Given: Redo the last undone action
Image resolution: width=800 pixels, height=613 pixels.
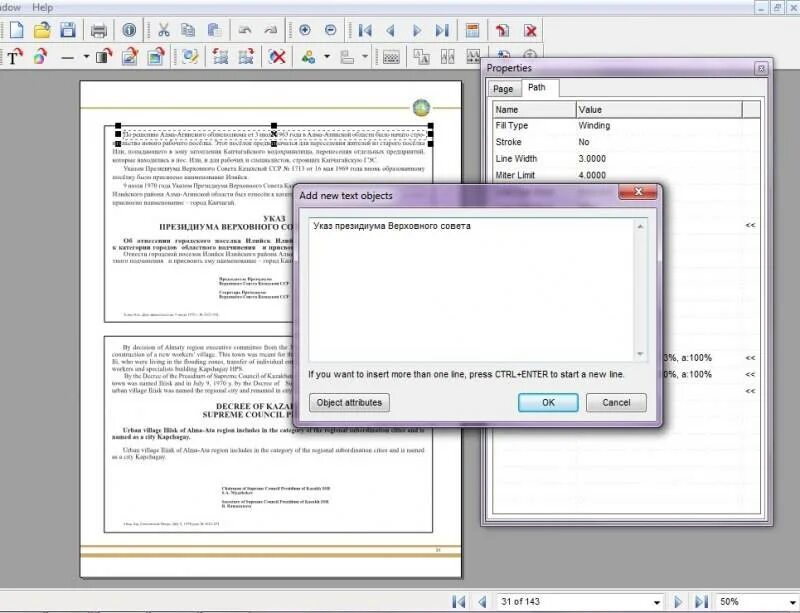Looking at the screenshot, I should click(x=270, y=31).
